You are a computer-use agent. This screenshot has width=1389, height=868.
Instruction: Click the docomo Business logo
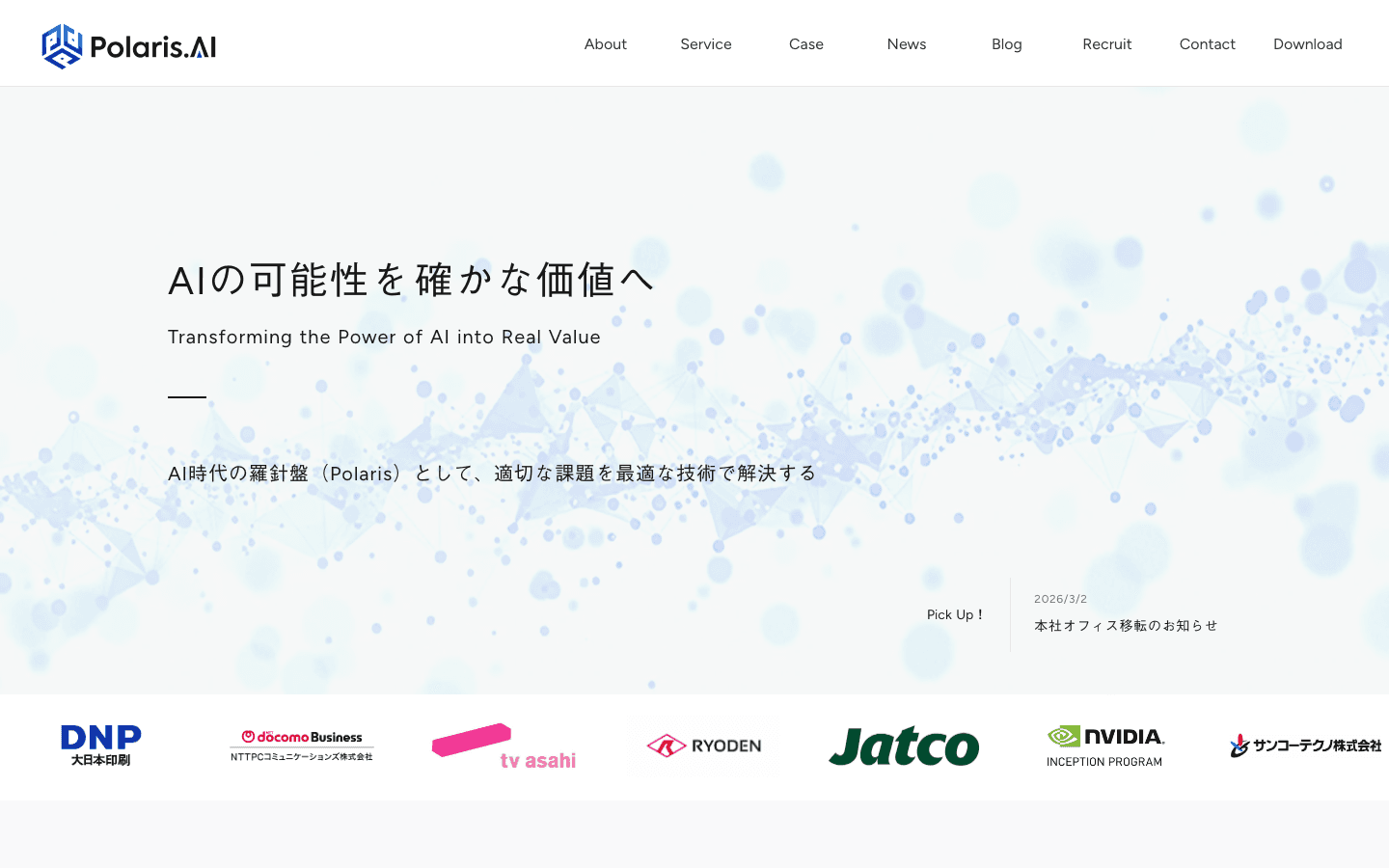tap(302, 746)
